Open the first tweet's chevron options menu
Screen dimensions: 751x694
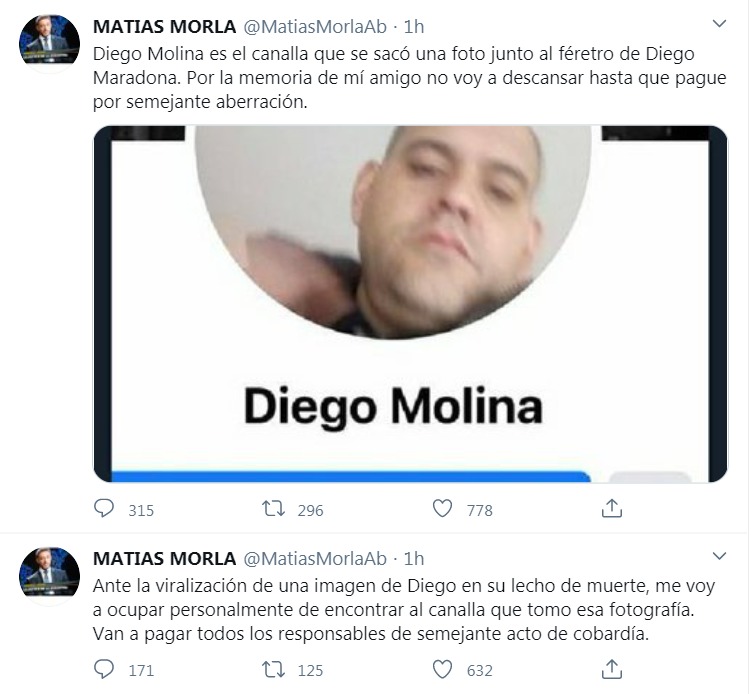719,23
